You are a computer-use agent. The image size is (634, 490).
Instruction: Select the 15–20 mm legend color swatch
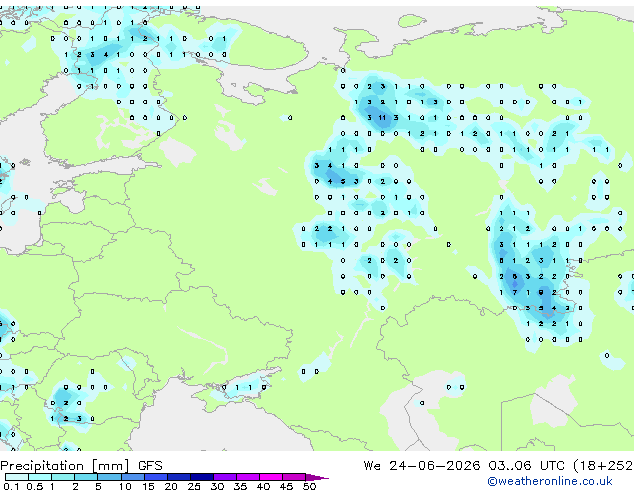[156, 477]
